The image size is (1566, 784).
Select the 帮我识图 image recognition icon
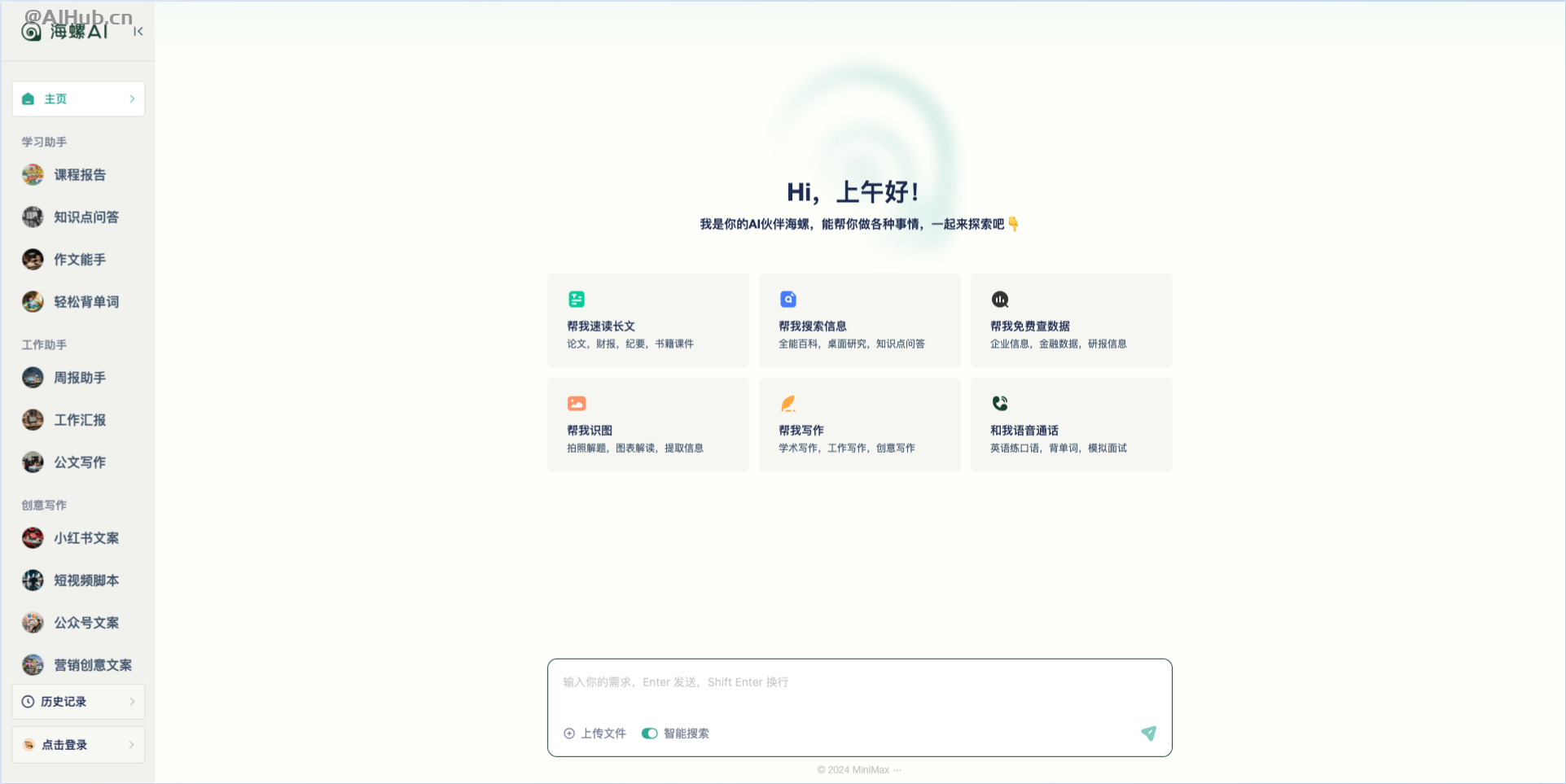pyautogui.click(x=576, y=403)
